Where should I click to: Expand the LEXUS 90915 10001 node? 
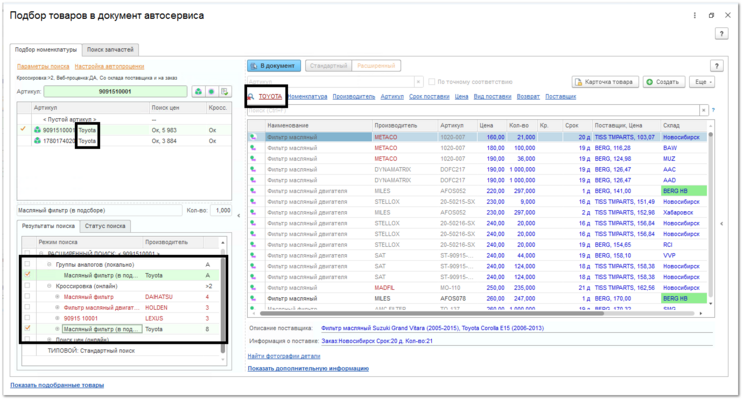click(x=57, y=318)
